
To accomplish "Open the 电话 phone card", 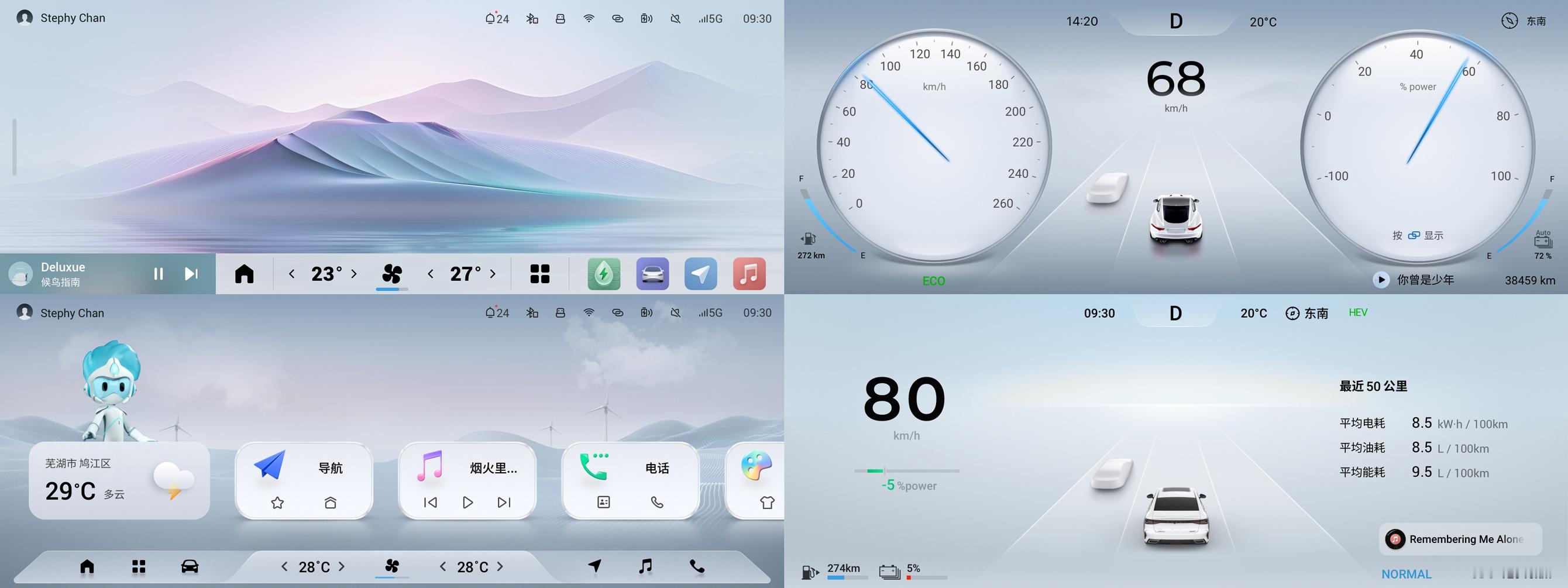I will pos(630,481).
